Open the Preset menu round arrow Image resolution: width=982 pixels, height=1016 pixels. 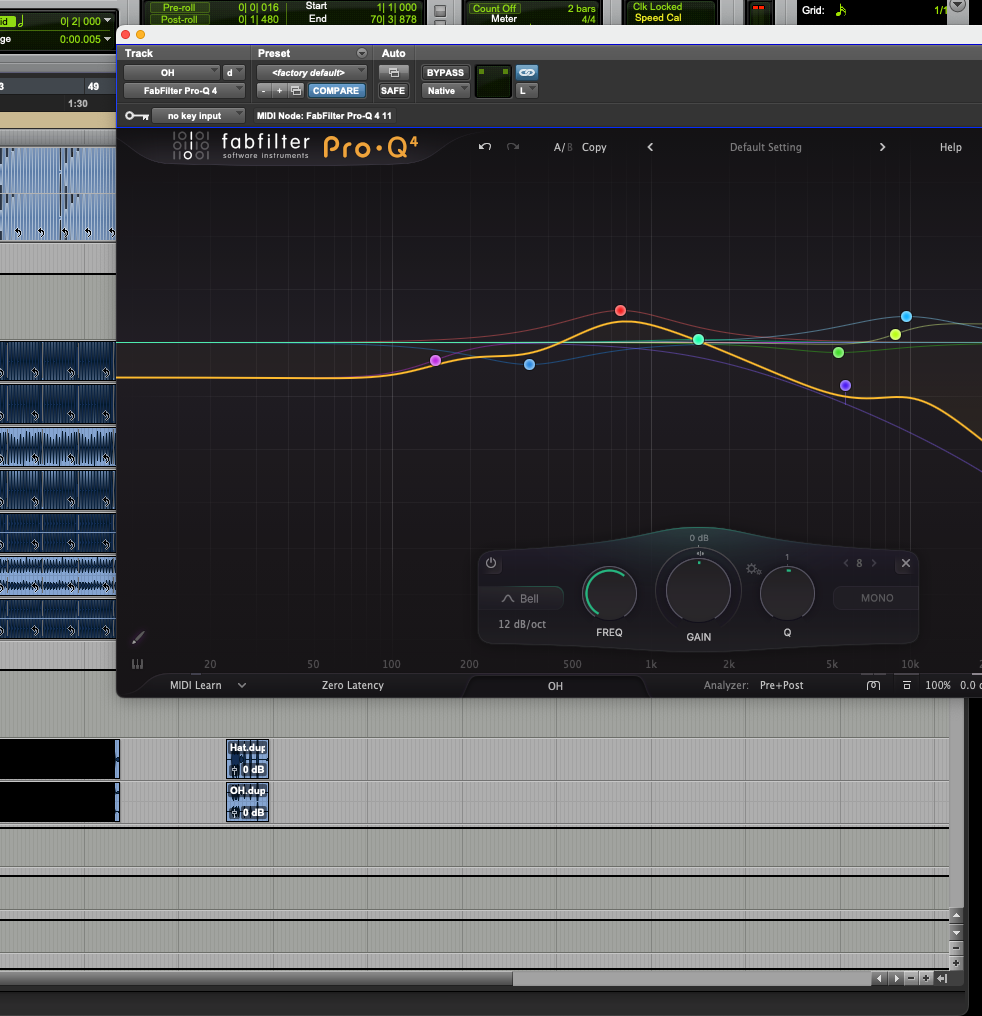click(x=361, y=53)
